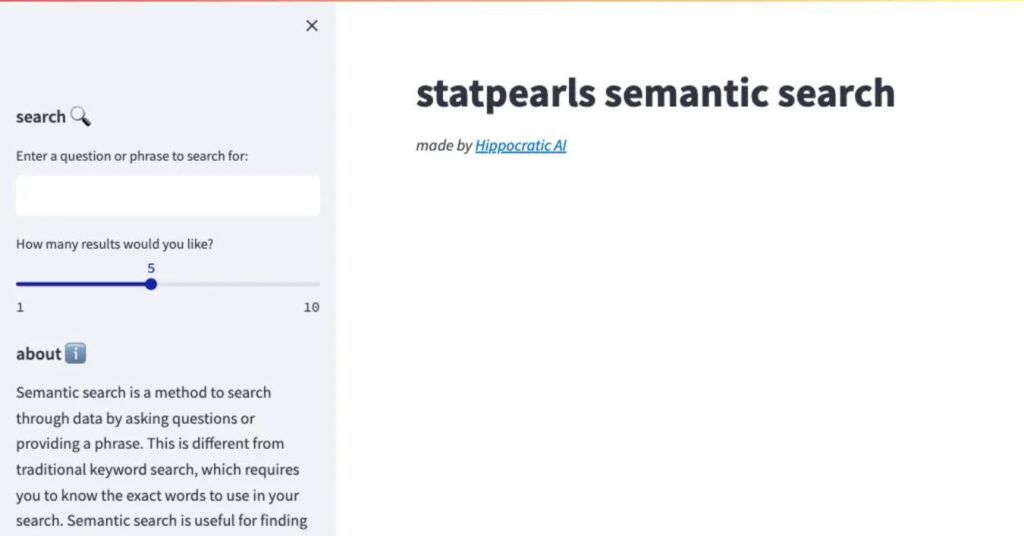
Task: Click the slider minimum label 1
Action: tap(20, 307)
